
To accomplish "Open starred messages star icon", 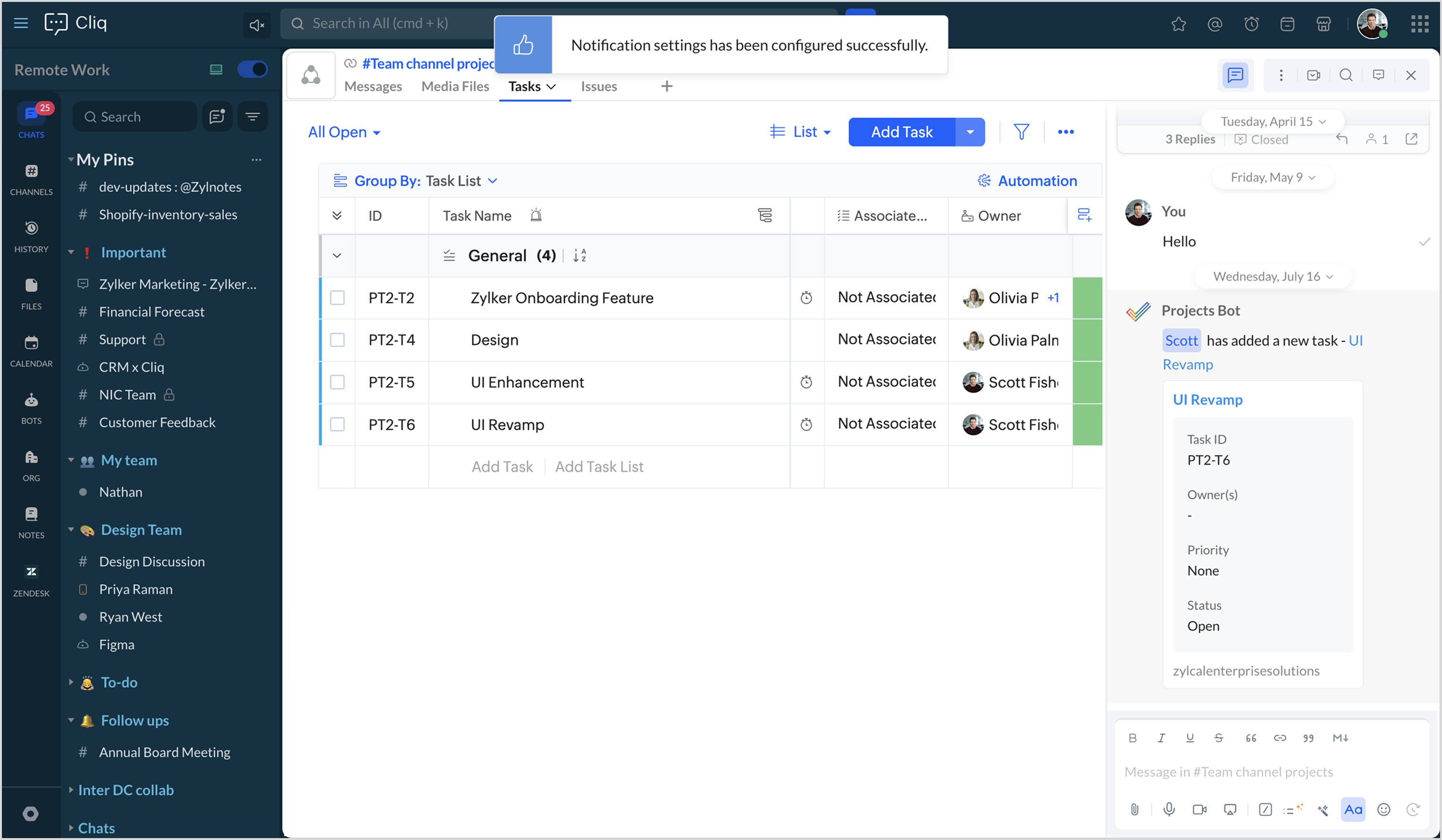I will [x=1178, y=24].
